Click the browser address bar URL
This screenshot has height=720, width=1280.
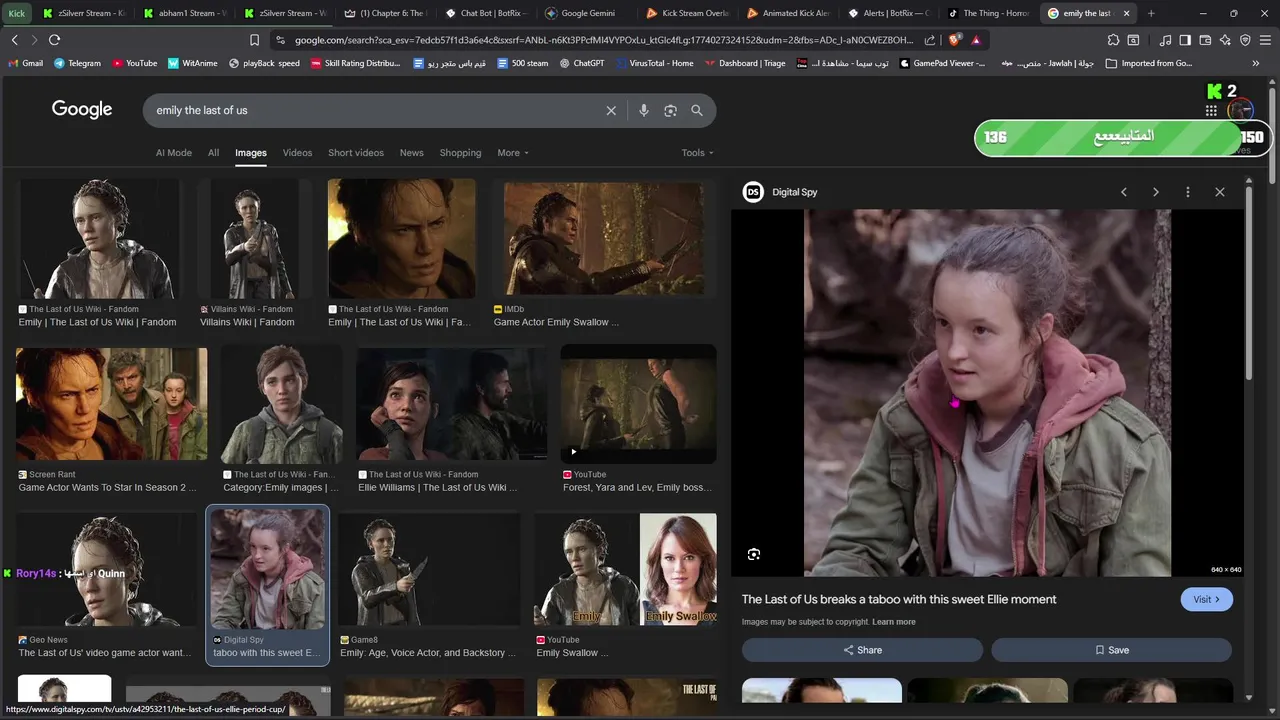coord(604,40)
